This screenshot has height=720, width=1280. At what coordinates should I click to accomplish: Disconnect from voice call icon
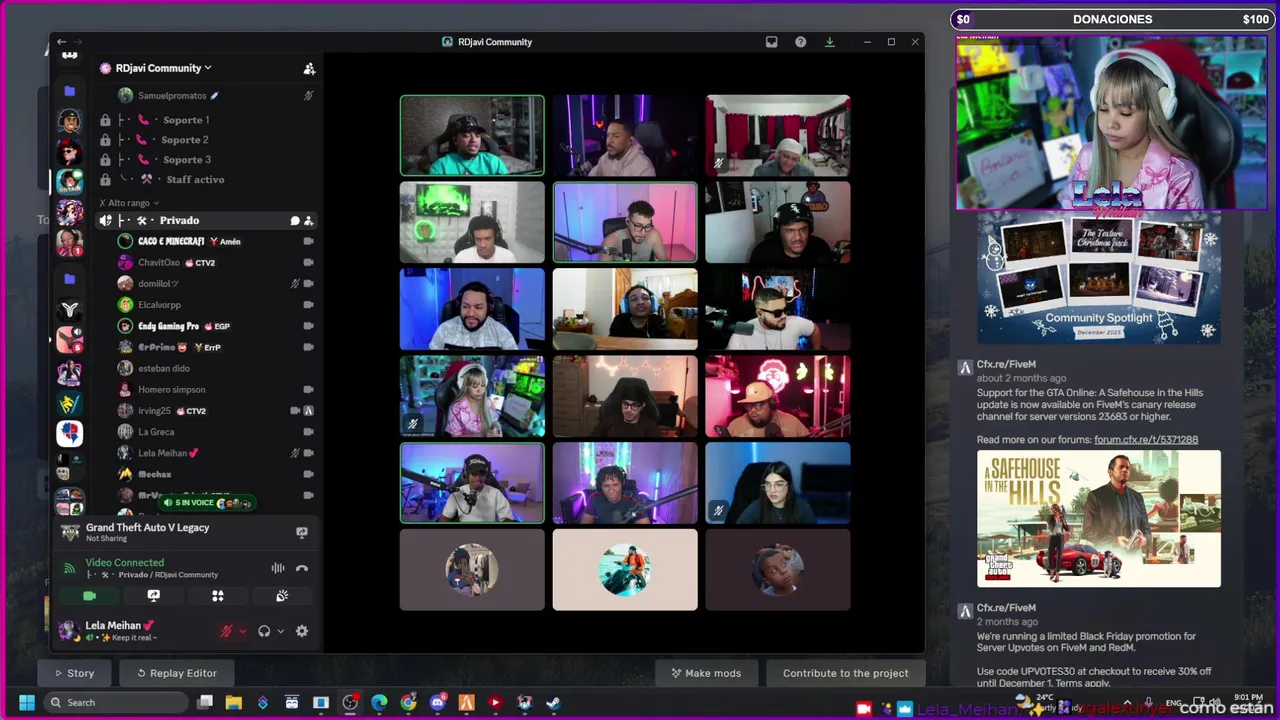302,568
